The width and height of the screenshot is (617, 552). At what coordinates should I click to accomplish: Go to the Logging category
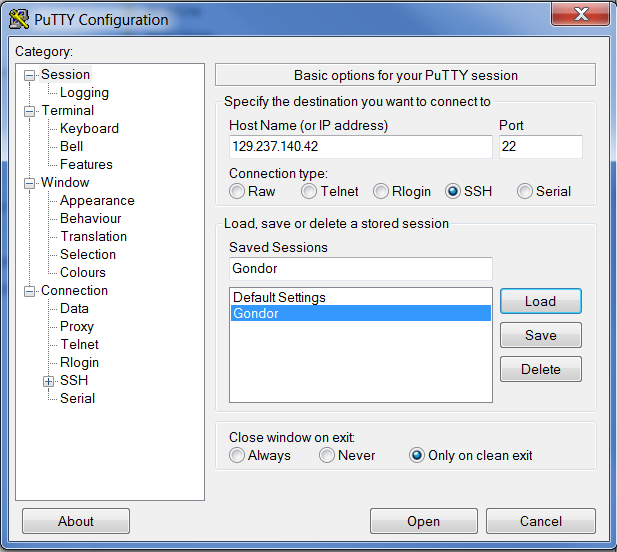coord(84,92)
